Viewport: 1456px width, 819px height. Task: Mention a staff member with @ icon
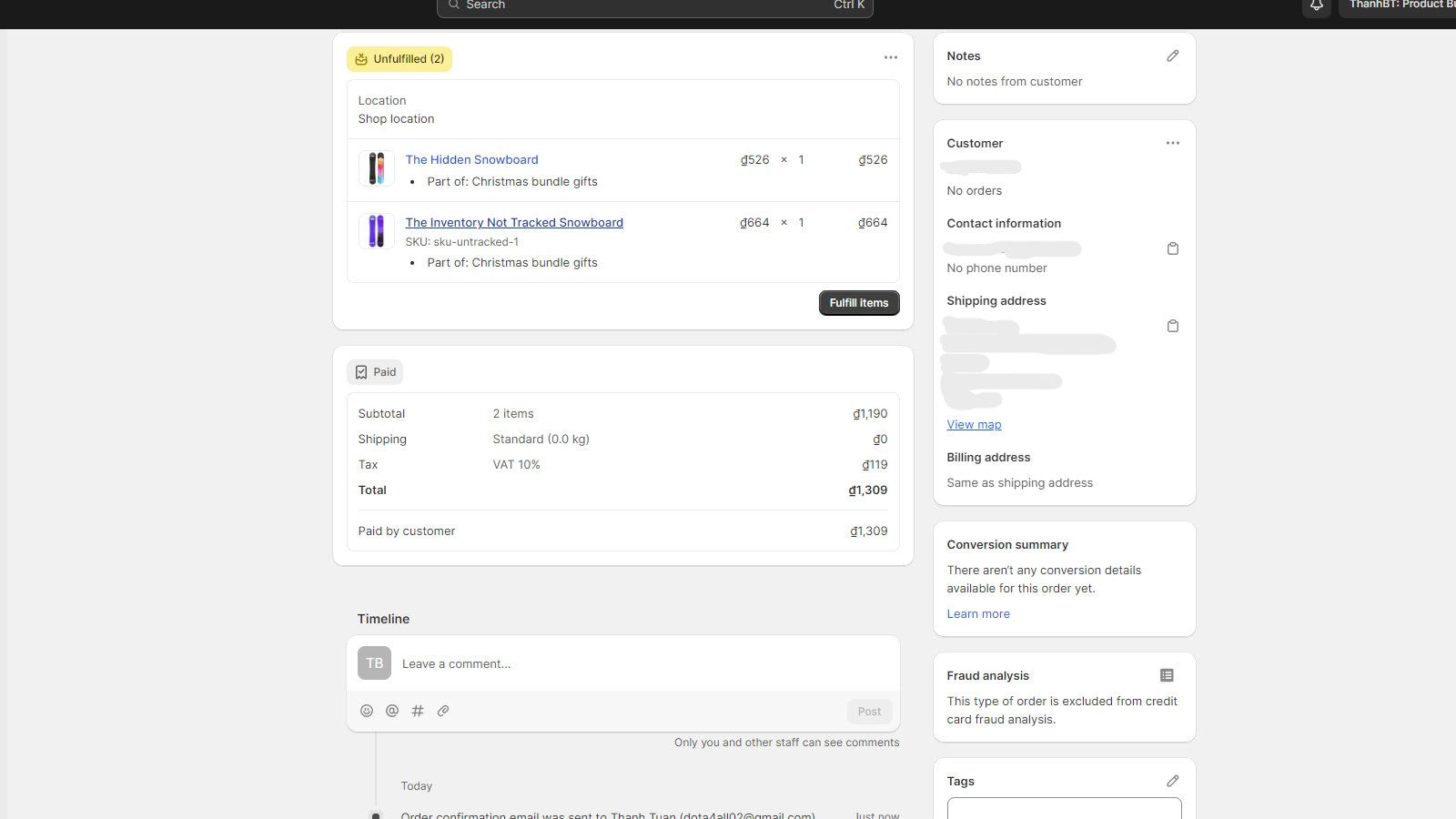tap(392, 711)
